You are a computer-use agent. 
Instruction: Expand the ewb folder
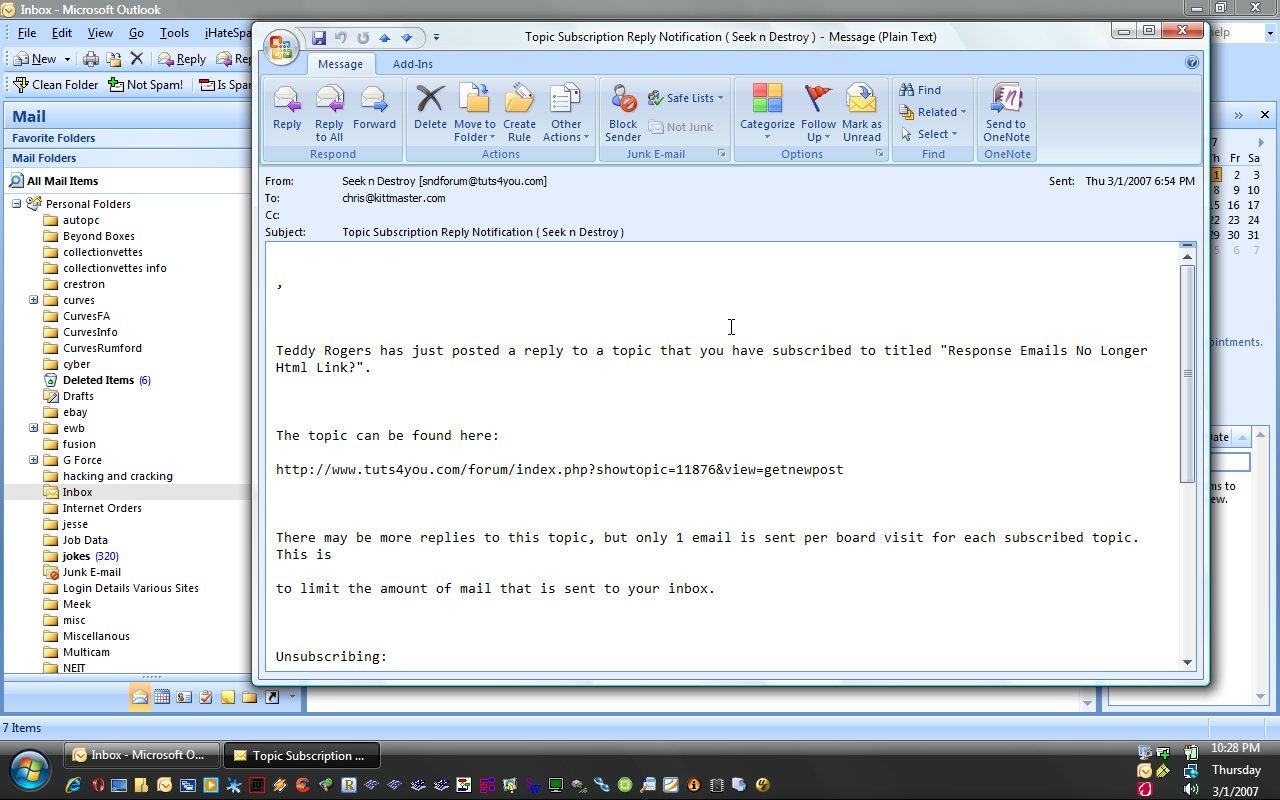point(33,428)
